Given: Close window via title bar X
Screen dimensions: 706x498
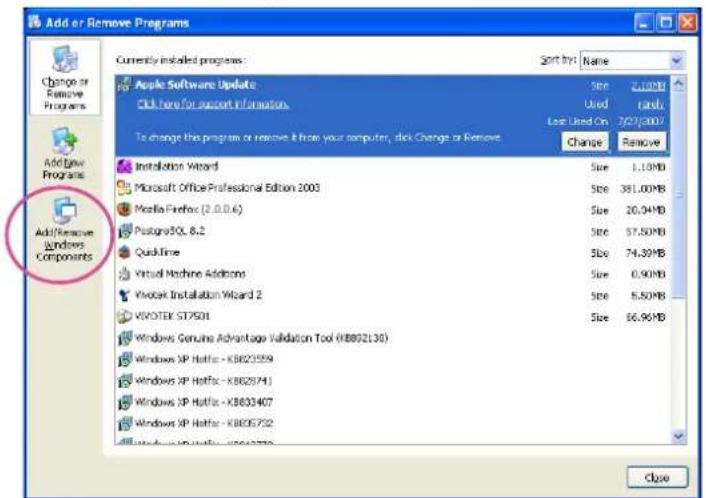Looking at the screenshot, I should [688, 23].
